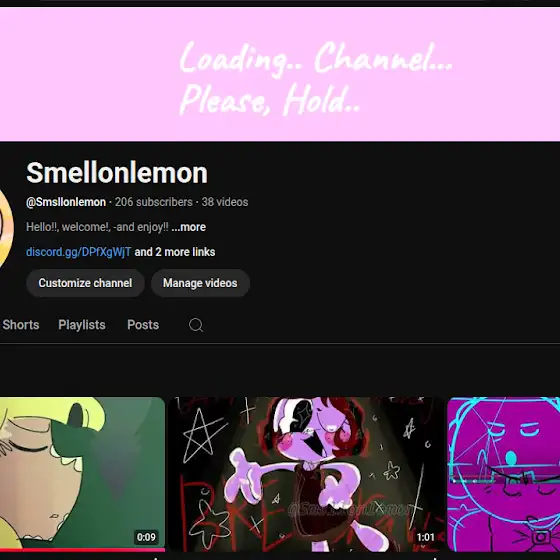Go to the Posts tab
Viewport: 560px width, 560px height.
[143, 325]
